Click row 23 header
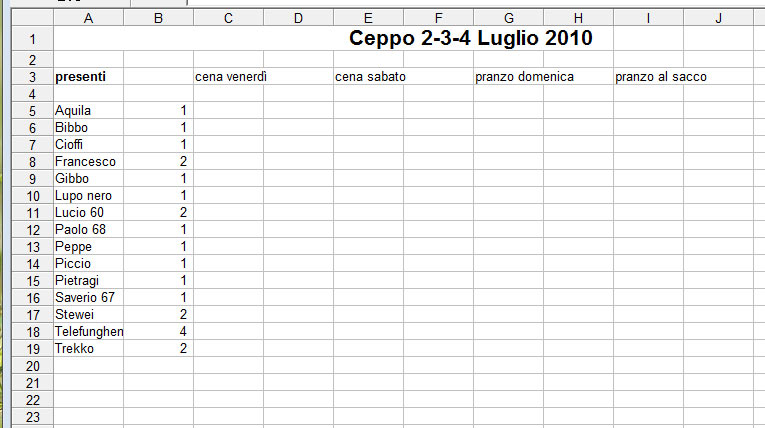This screenshot has width=765, height=428. (x=30, y=416)
